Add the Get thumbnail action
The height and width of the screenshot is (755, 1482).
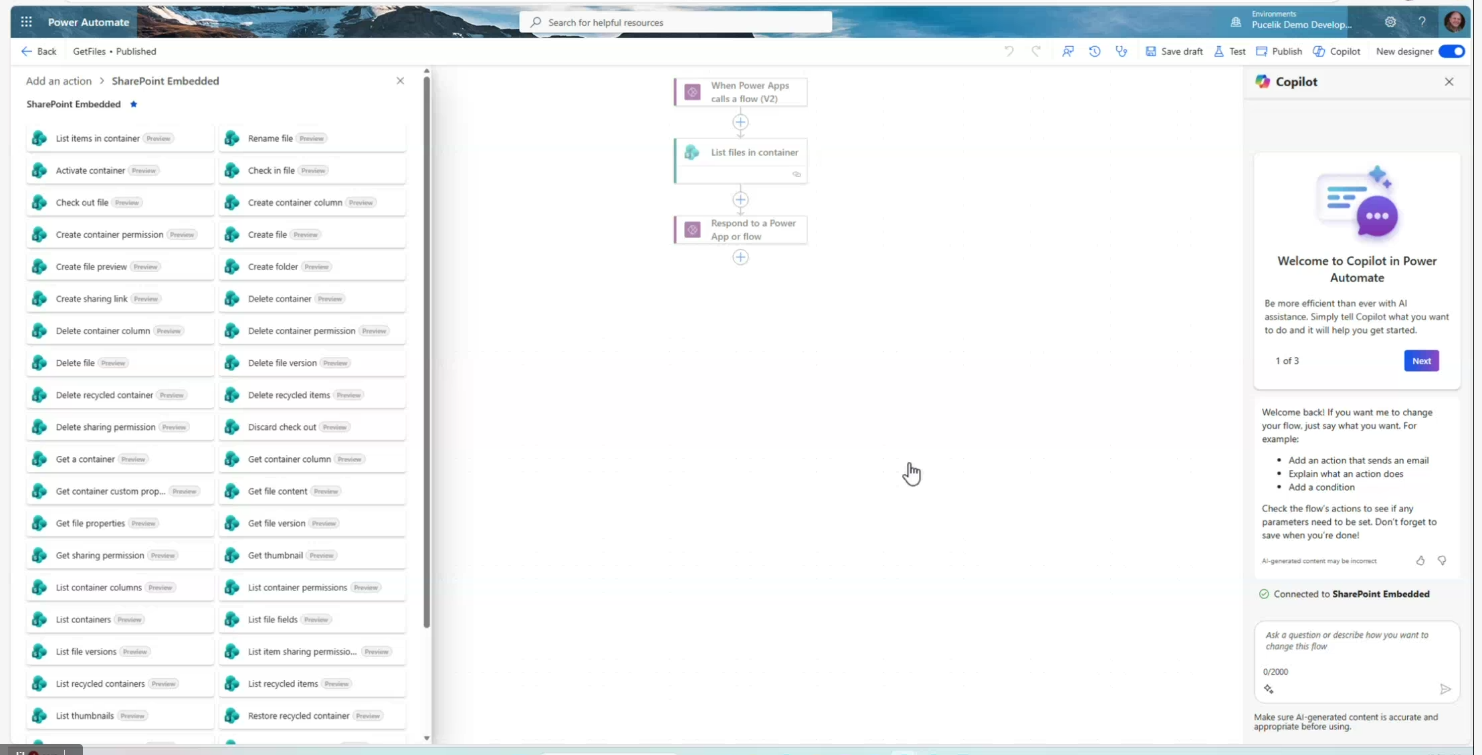click(x=312, y=555)
